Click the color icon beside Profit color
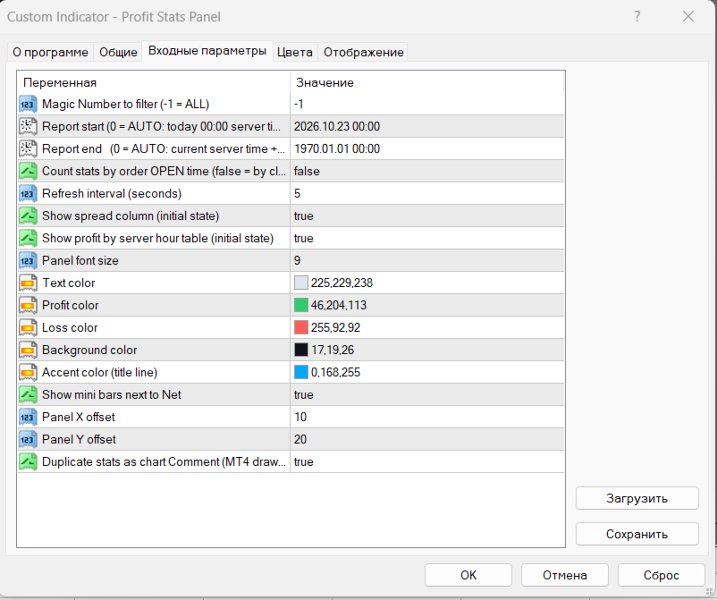The width and height of the screenshot is (717, 600). point(27,305)
